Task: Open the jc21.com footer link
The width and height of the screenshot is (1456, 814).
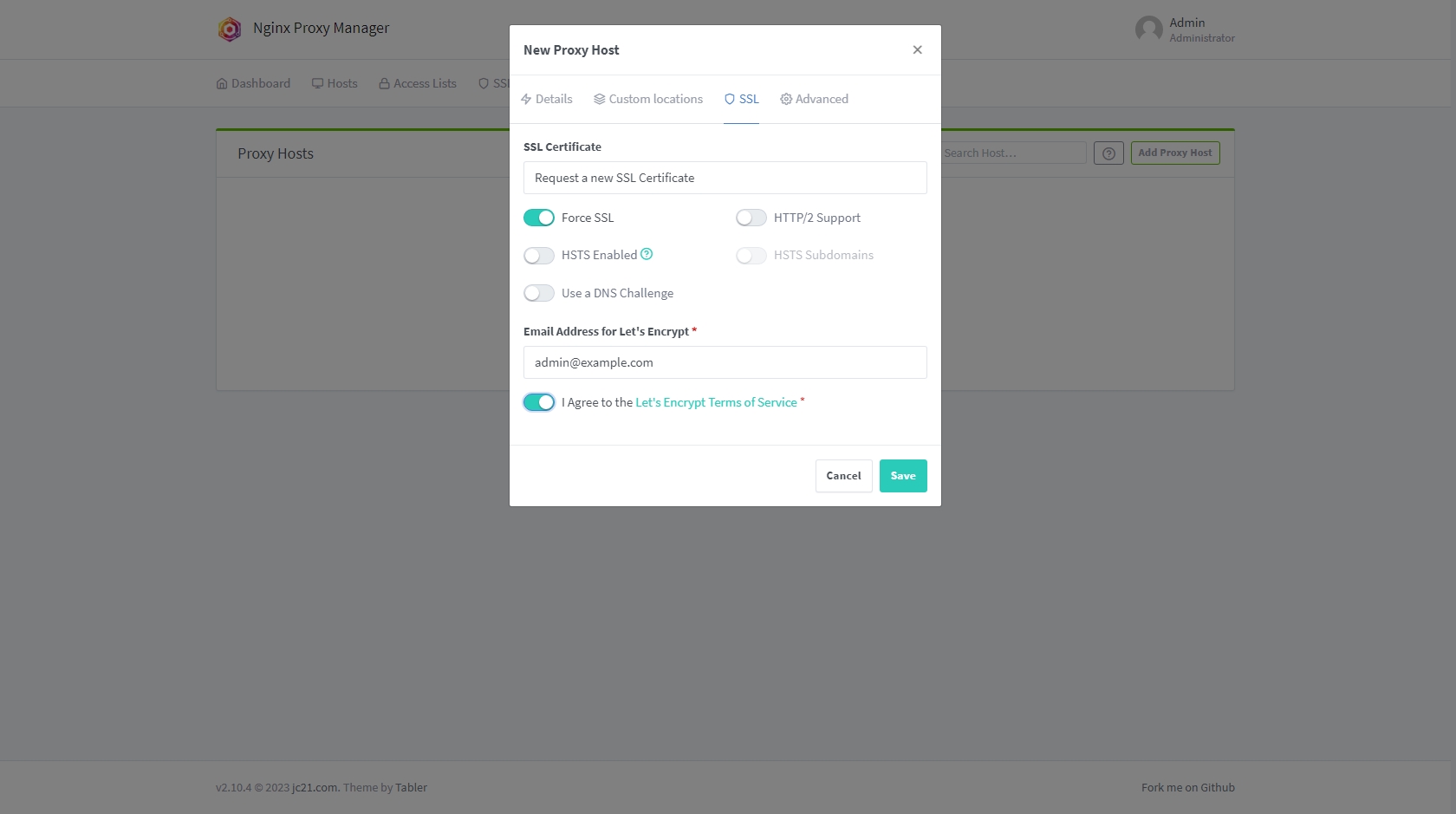Action: [315, 788]
